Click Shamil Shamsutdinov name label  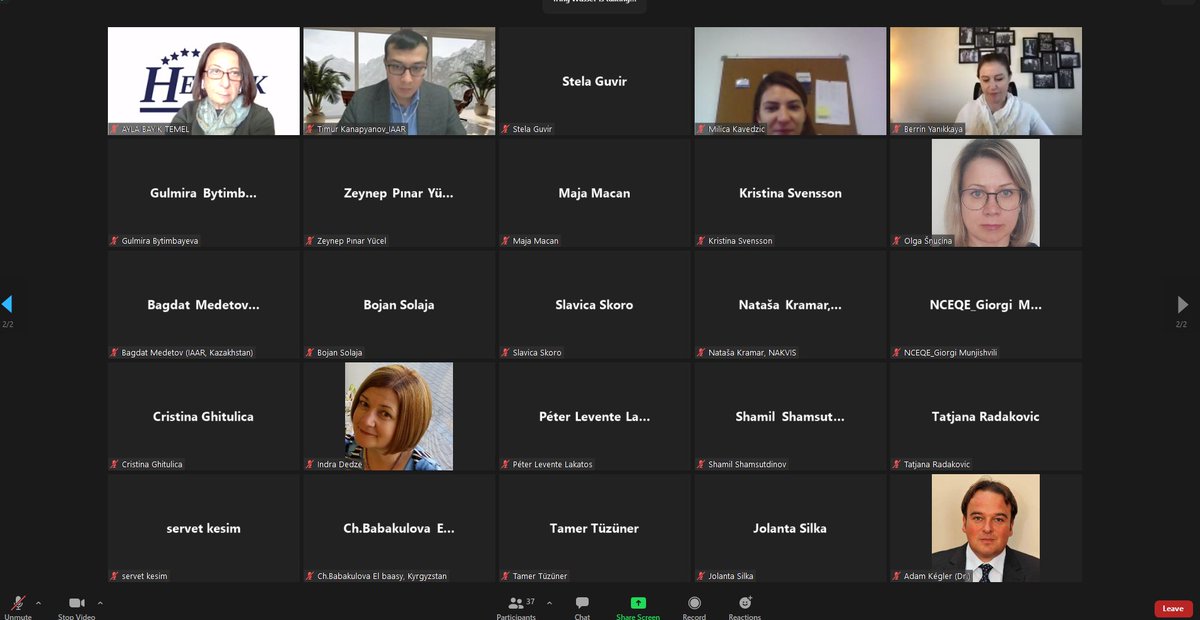click(749, 465)
